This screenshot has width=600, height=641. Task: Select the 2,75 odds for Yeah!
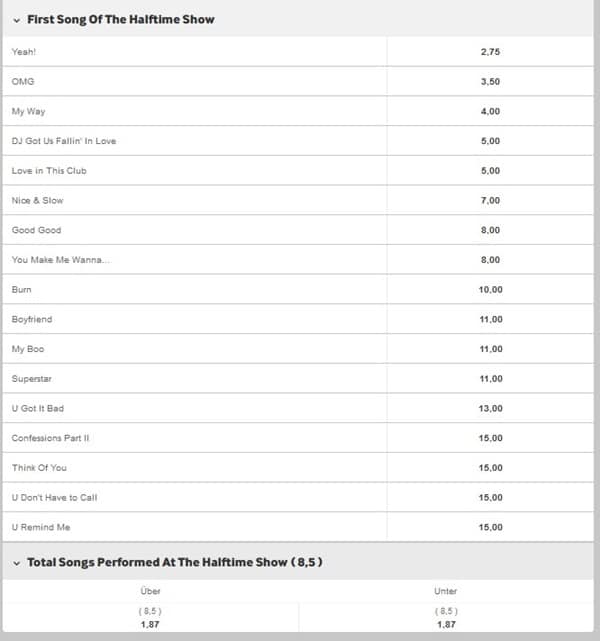[x=490, y=52]
